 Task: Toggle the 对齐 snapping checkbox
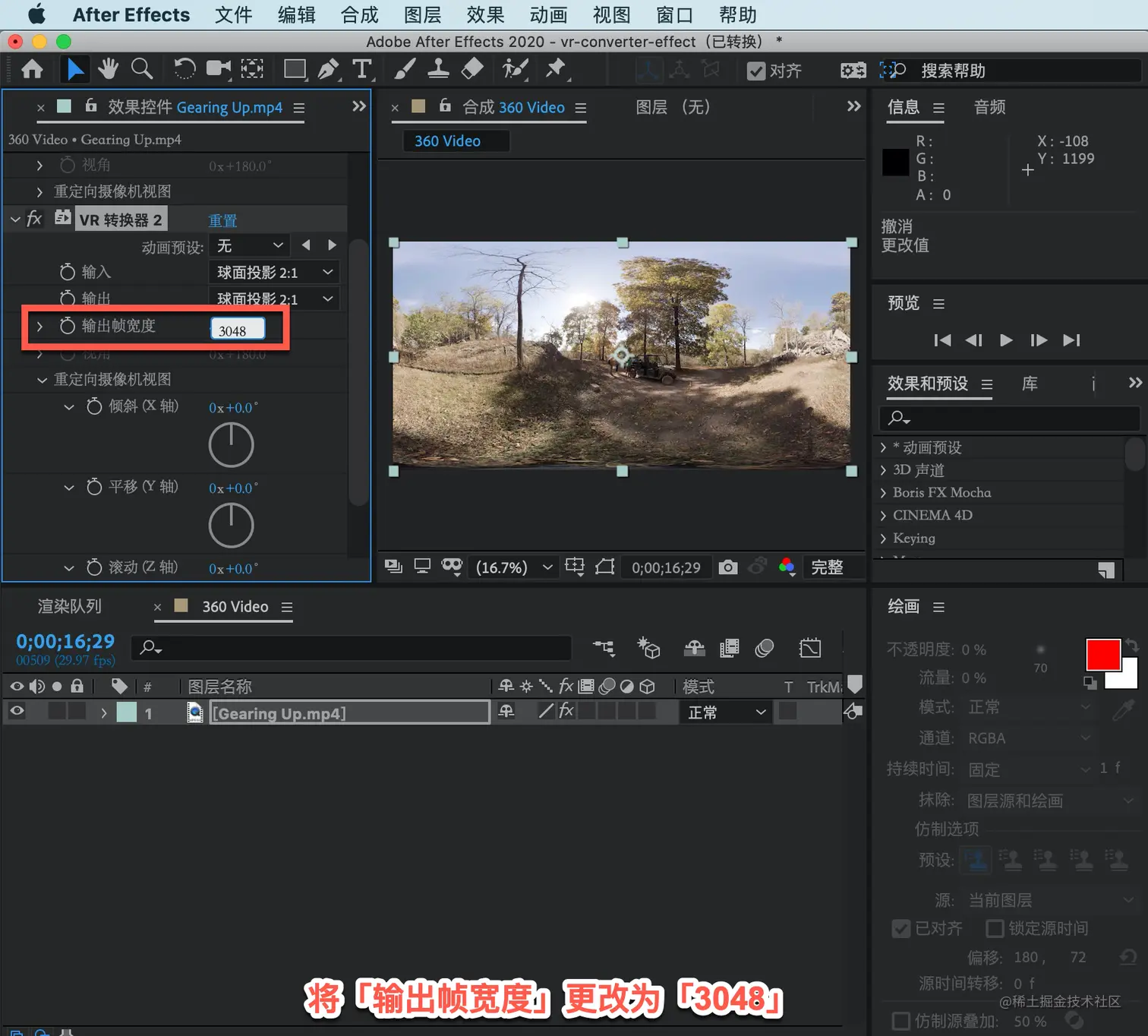coord(756,71)
